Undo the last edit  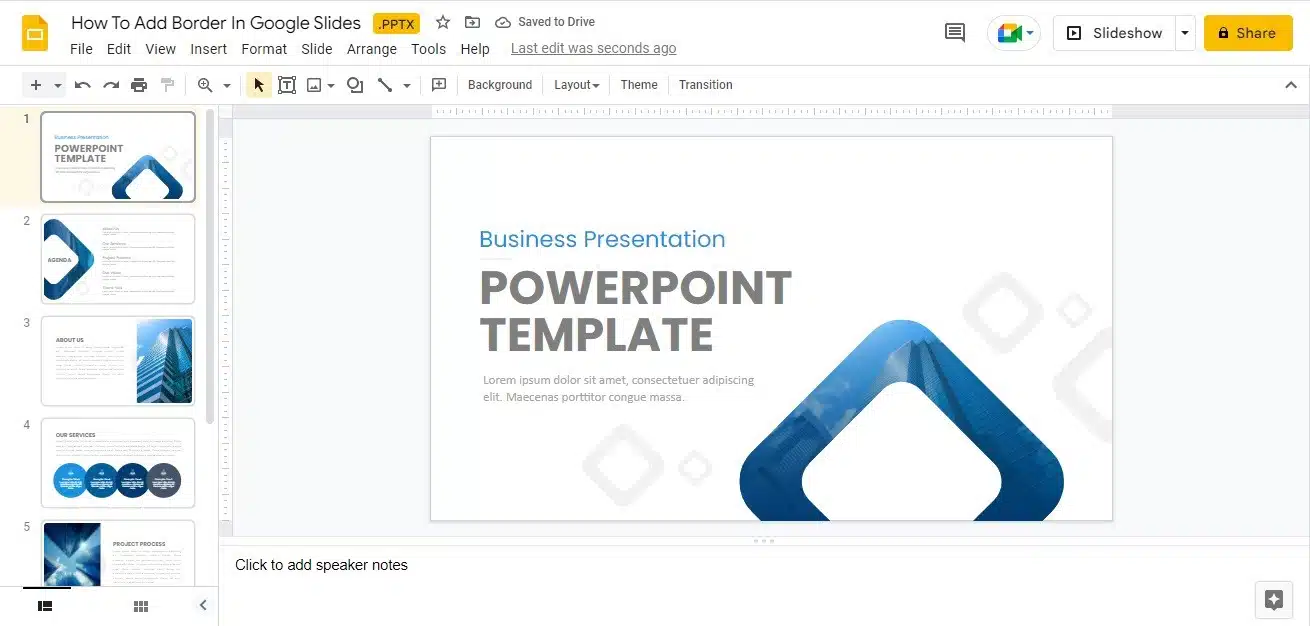pyautogui.click(x=83, y=85)
